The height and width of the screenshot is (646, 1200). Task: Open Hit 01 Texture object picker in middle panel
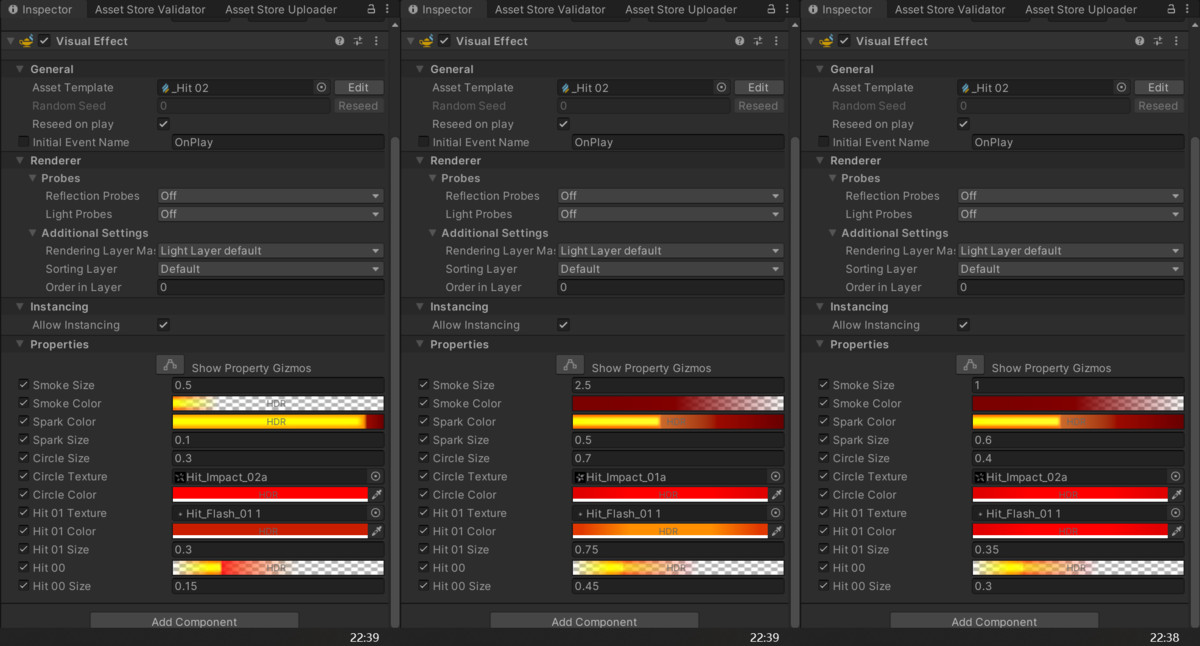point(776,513)
